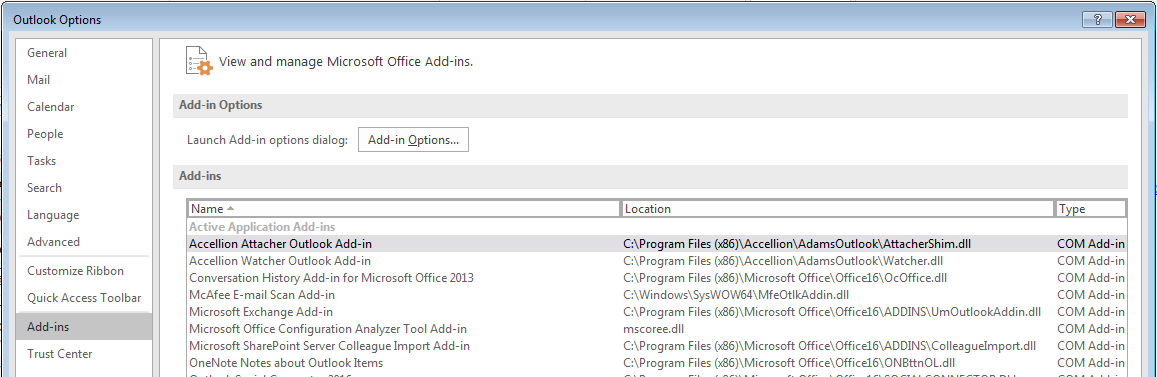The image size is (1157, 377).
Task: Click COM Add-in type for OneNote row
Action: click(x=1091, y=362)
